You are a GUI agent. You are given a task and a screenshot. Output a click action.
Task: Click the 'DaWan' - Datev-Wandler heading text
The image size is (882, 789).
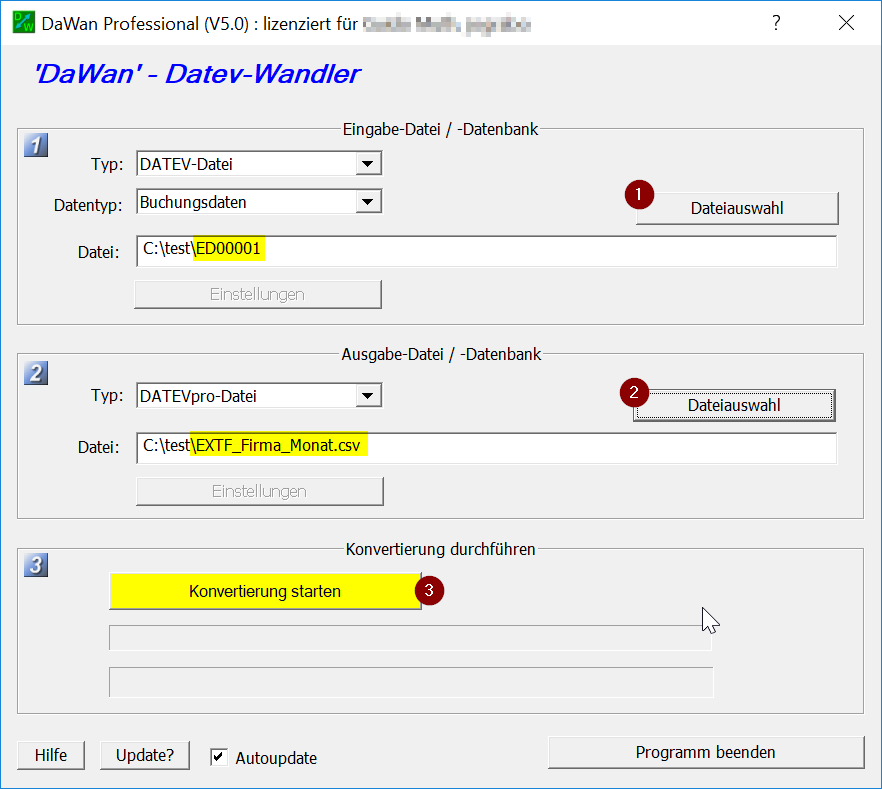coord(197,74)
